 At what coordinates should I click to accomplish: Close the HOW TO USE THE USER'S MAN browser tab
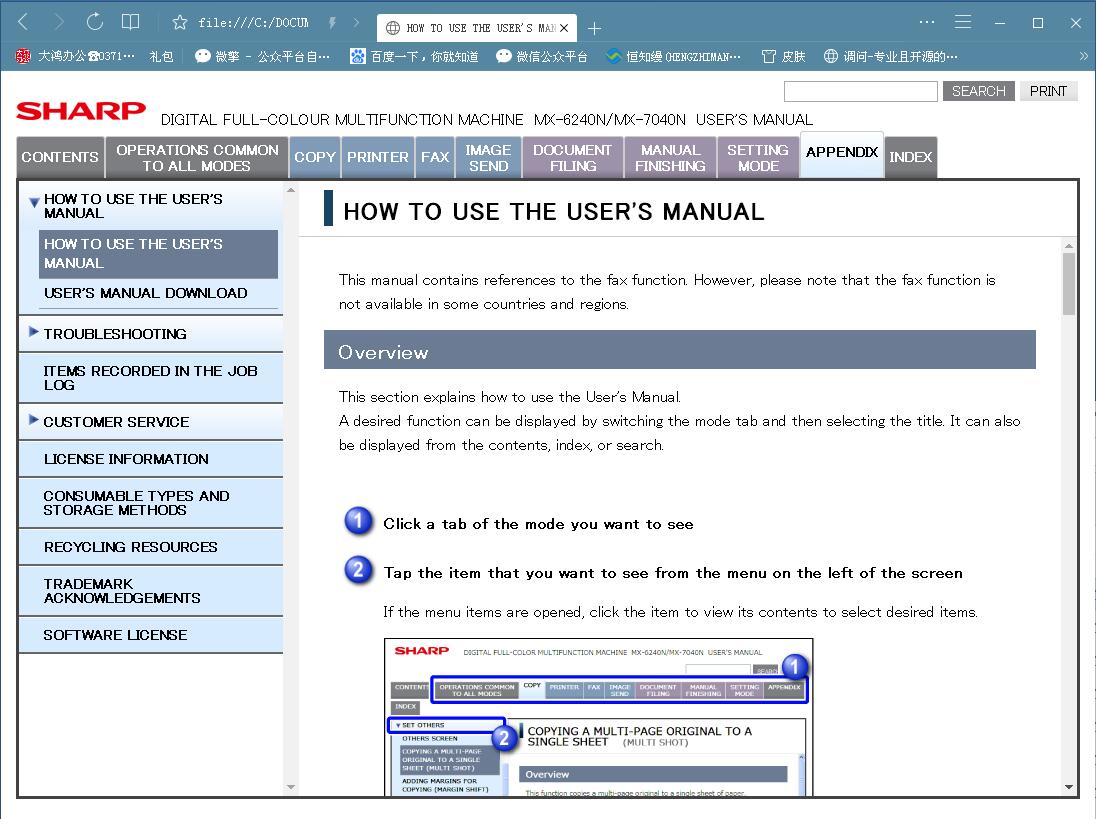click(564, 28)
